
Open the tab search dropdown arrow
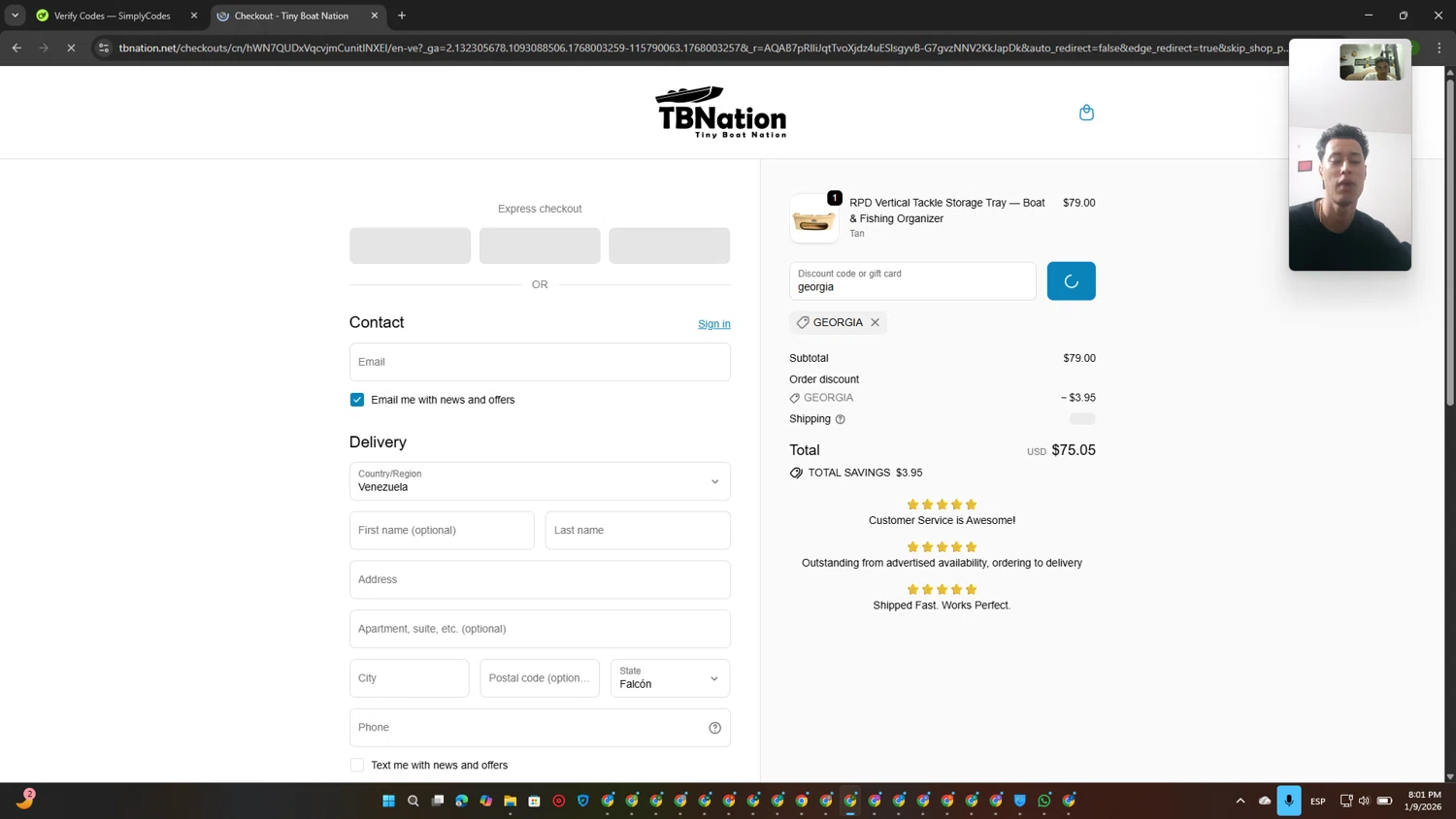tap(16, 16)
